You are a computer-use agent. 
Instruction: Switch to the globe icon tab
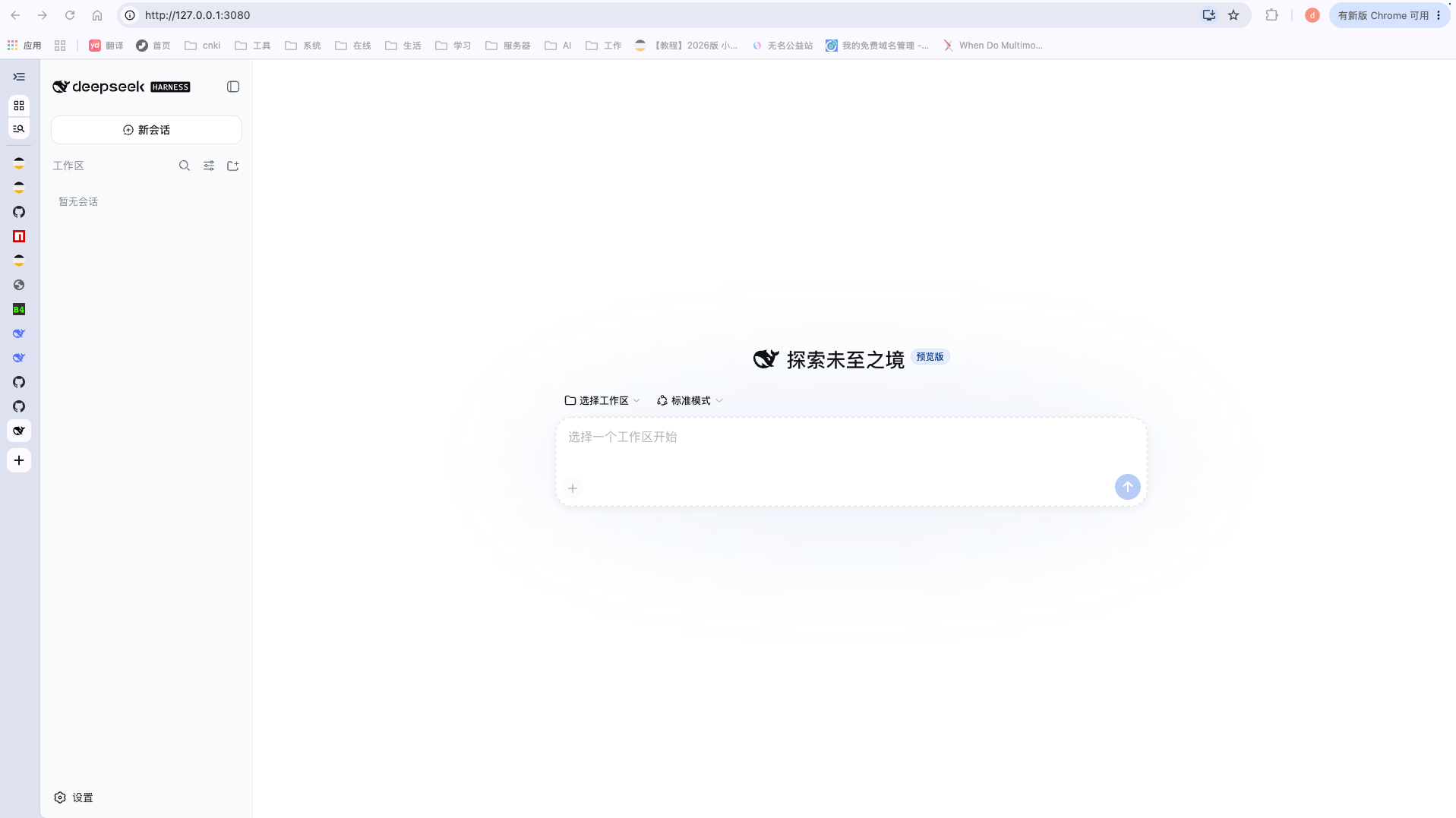tap(19, 285)
